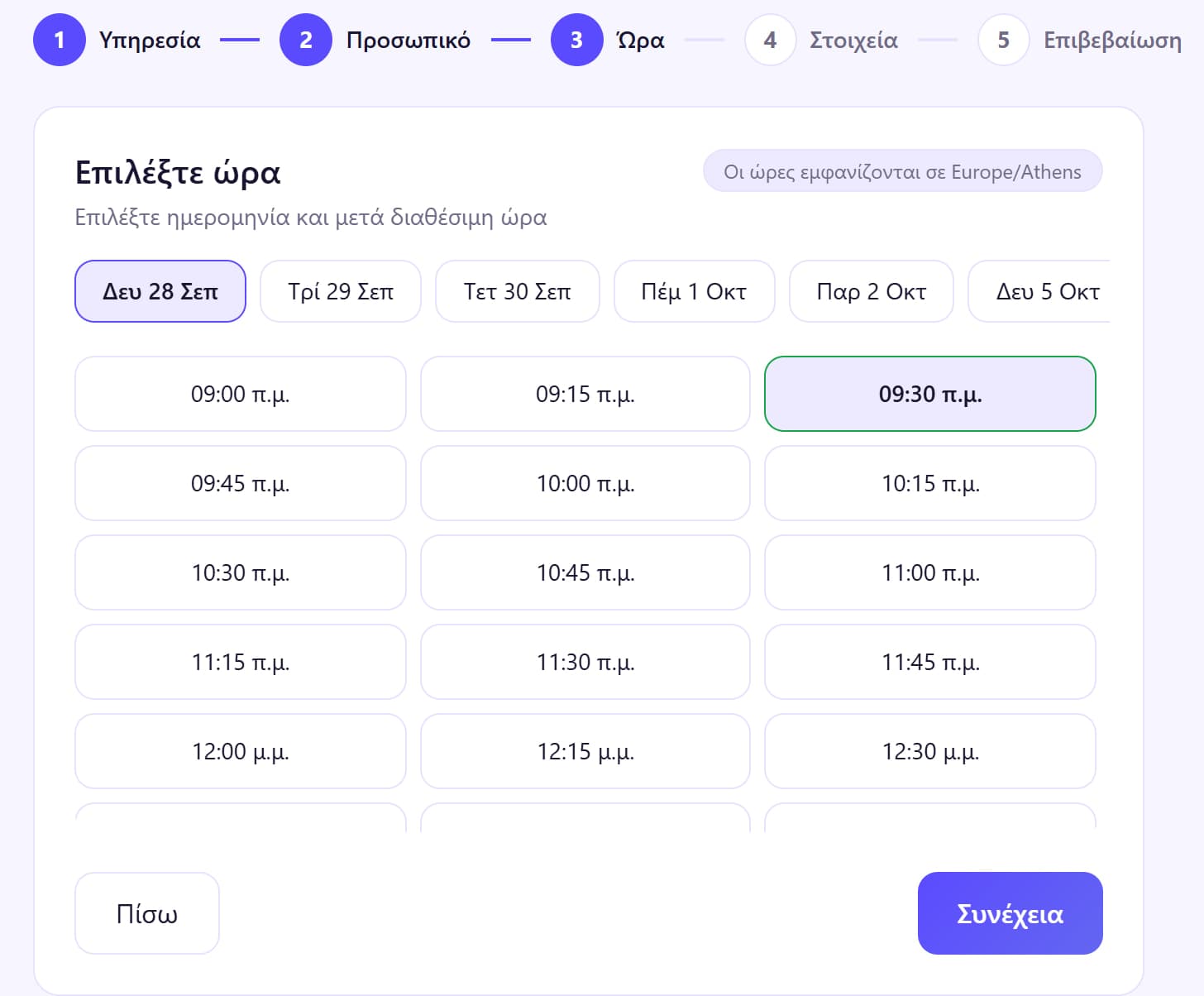Viewport: 1204px width, 996px height.
Task: Pick the 09:45 π.μ. time slot
Action: 241,483
